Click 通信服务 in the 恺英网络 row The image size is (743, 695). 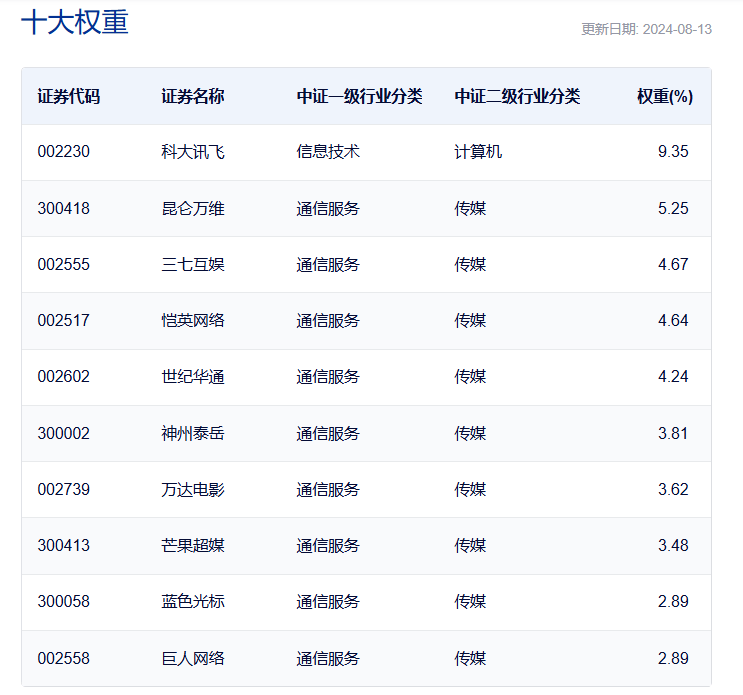(328, 320)
